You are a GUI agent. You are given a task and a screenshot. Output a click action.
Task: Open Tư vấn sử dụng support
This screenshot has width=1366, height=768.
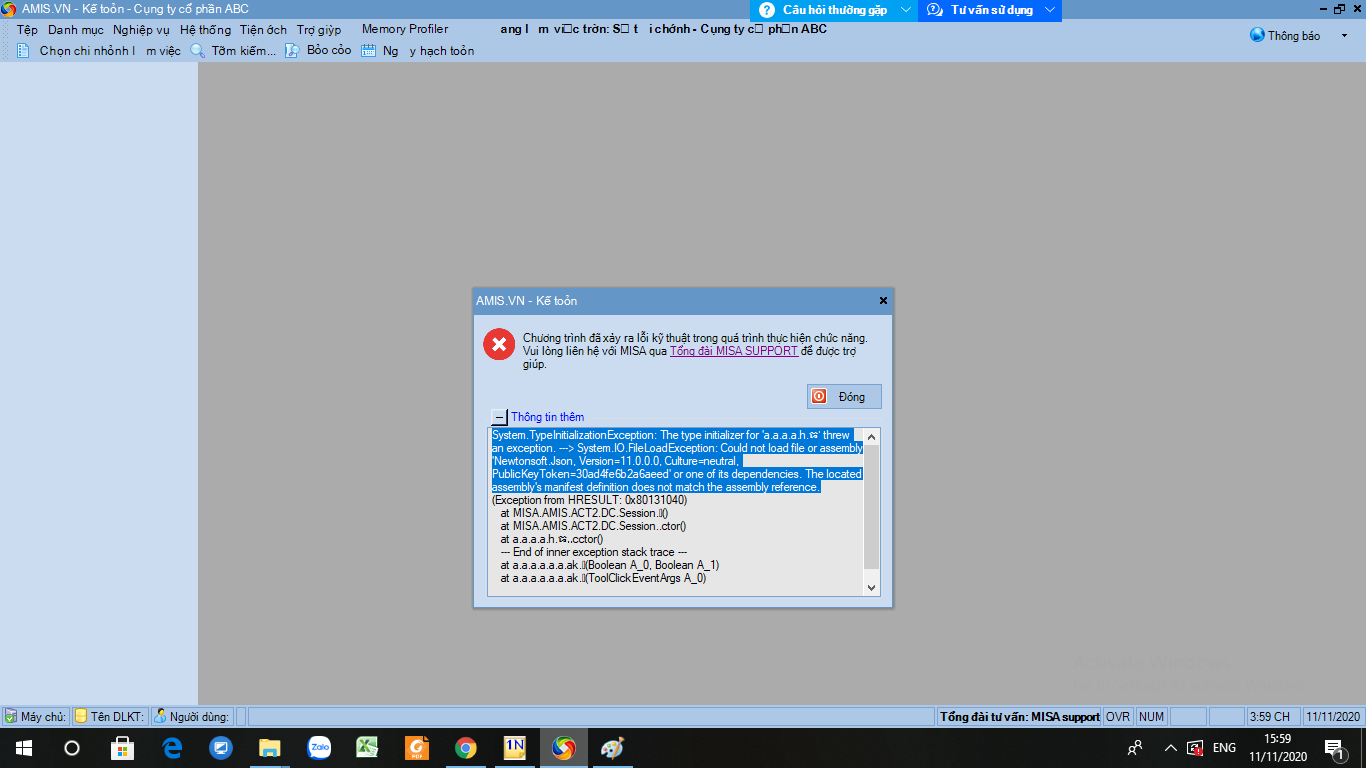click(992, 10)
